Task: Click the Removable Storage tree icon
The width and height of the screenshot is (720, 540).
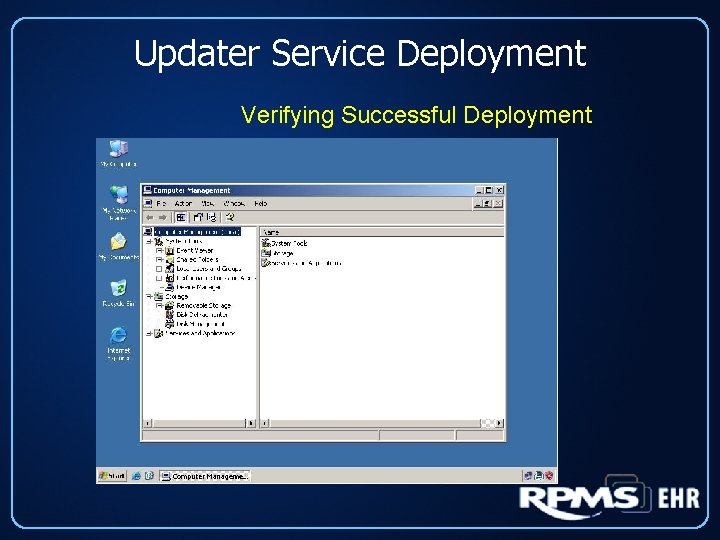Action: click(x=169, y=306)
